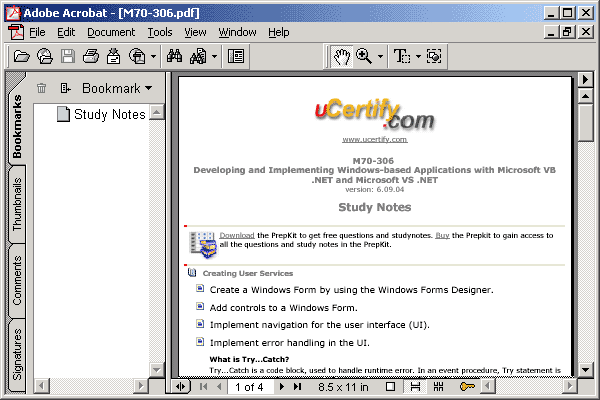Switch to the Signatures tab
This screenshot has height=400, width=600.
(17, 354)
